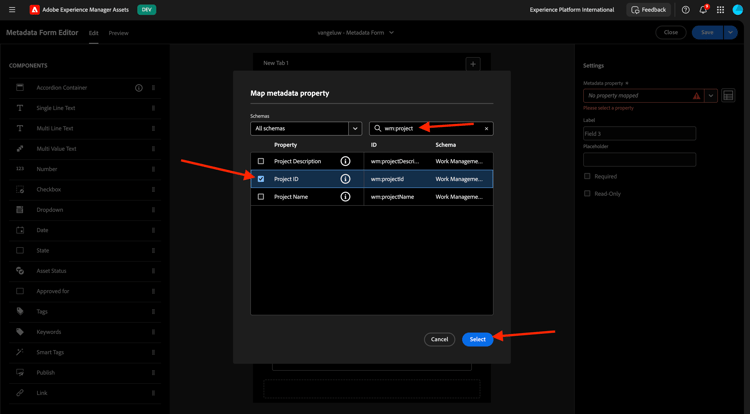This screenshot has width=750, height=414.
Task: Show info for Project ID property
Action: 345,179
